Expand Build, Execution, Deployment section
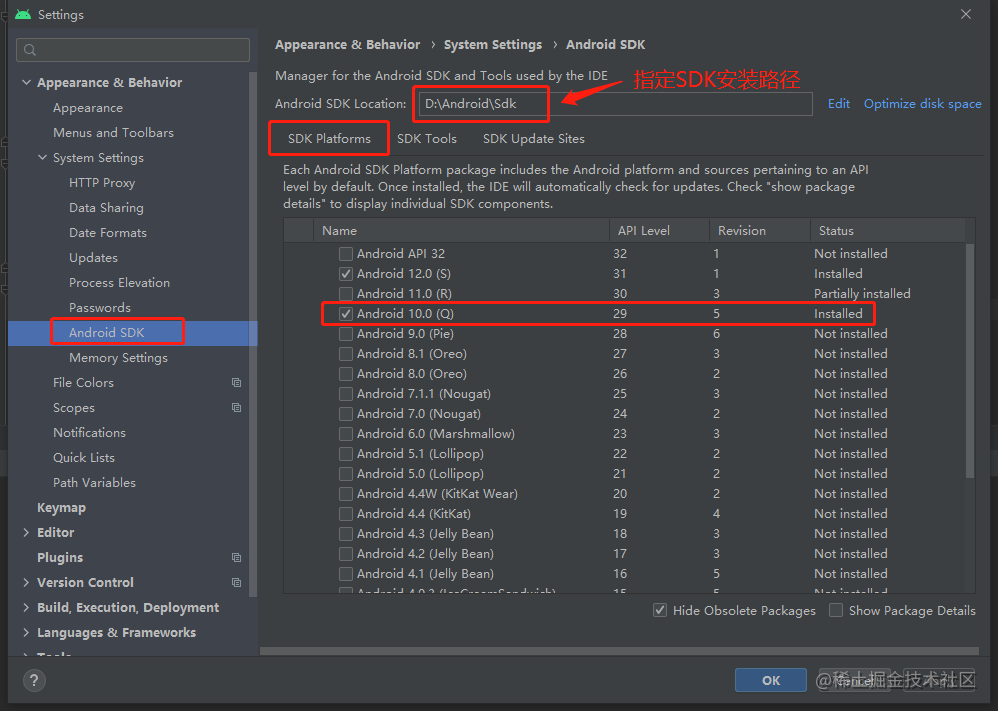 pos(26,607)
